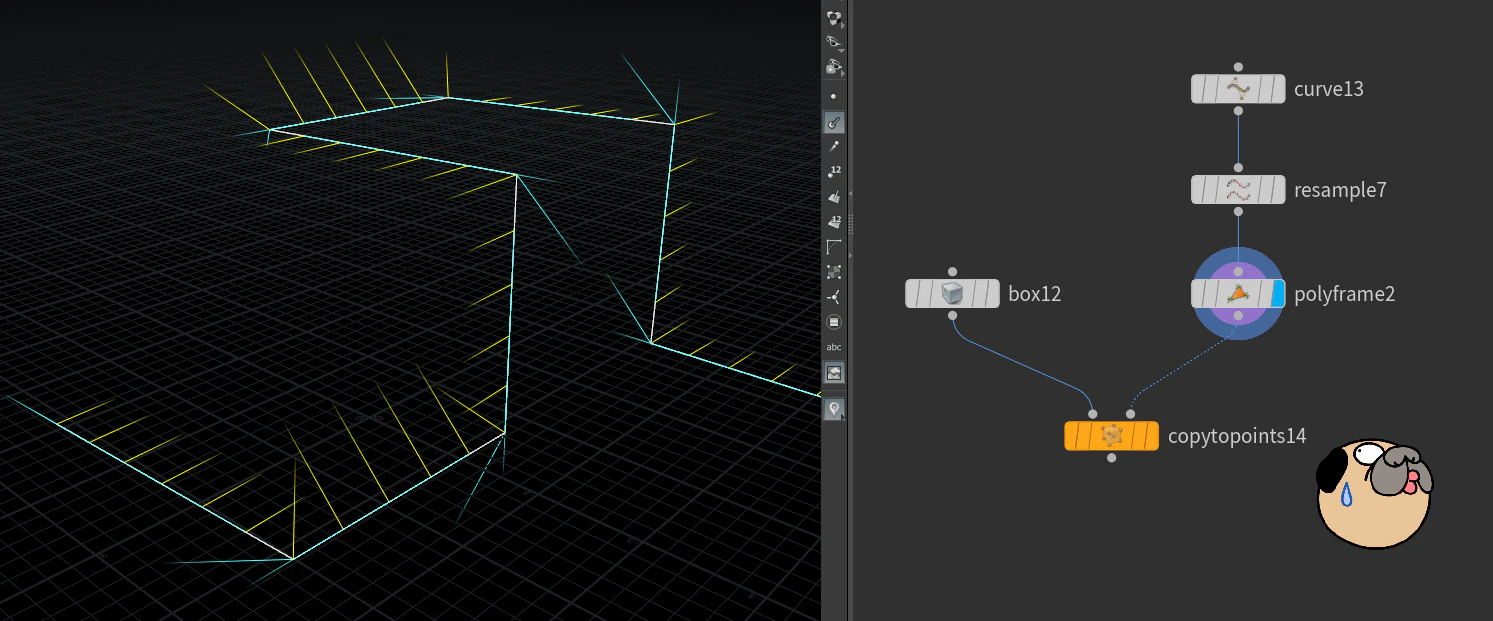The height and width of the screenshot is (621, 1493).
Task: Click the output connector of copytopoints14
Action: (x=1111, y=458)
